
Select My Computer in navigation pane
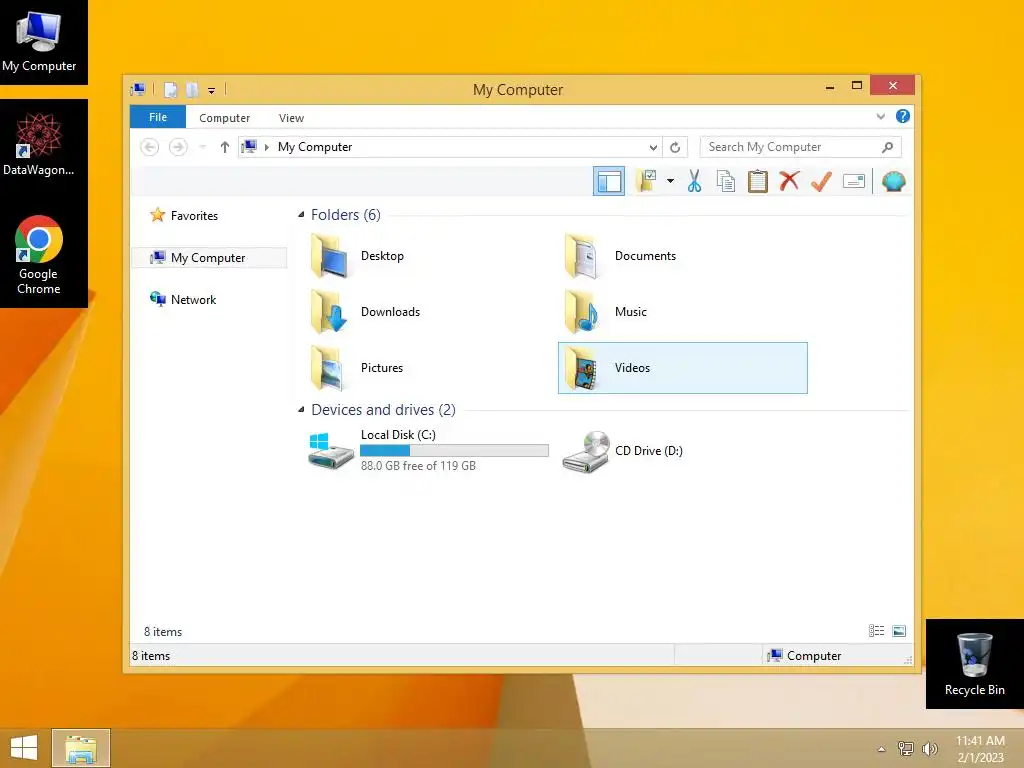coord(209,257)
